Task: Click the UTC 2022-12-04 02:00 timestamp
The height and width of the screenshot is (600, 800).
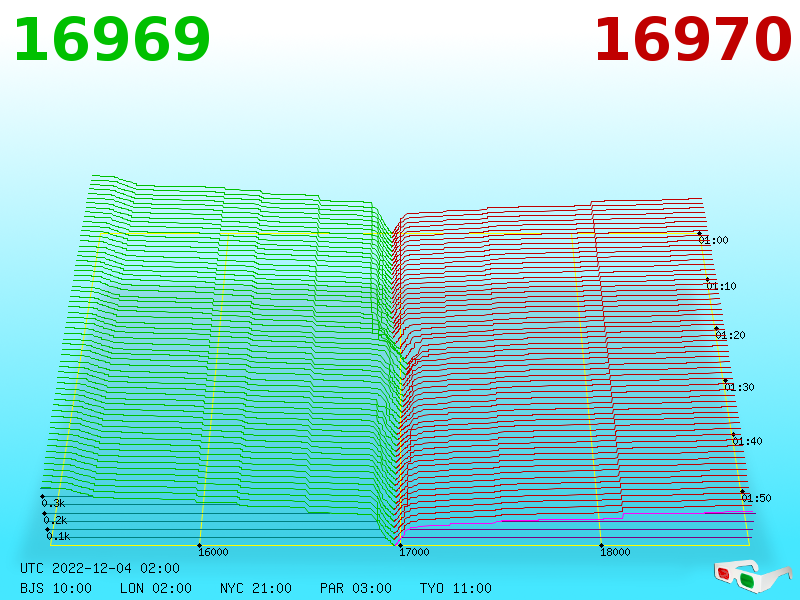Action: (x=100, y=568)
